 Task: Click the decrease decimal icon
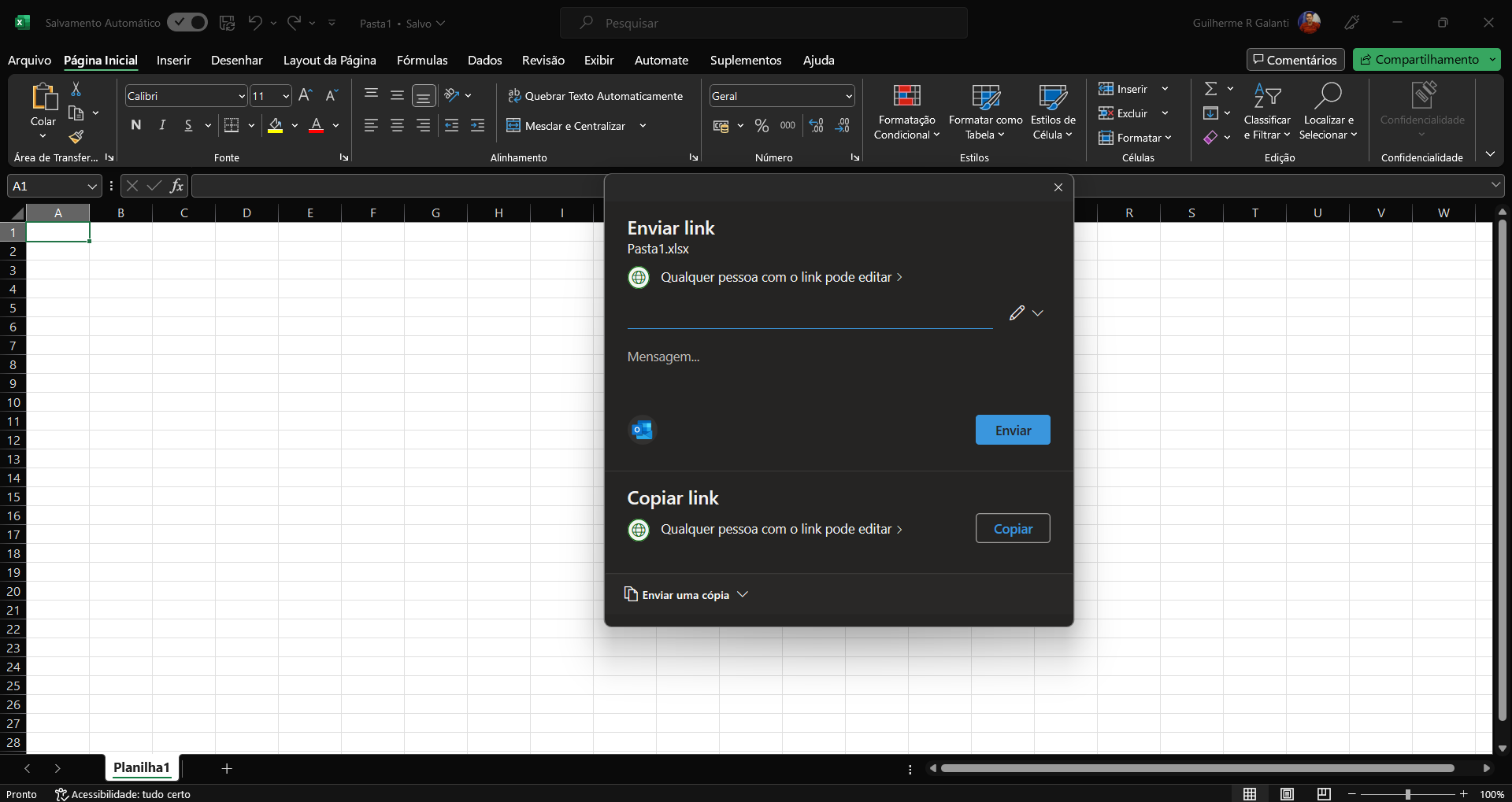click(842, 126)
